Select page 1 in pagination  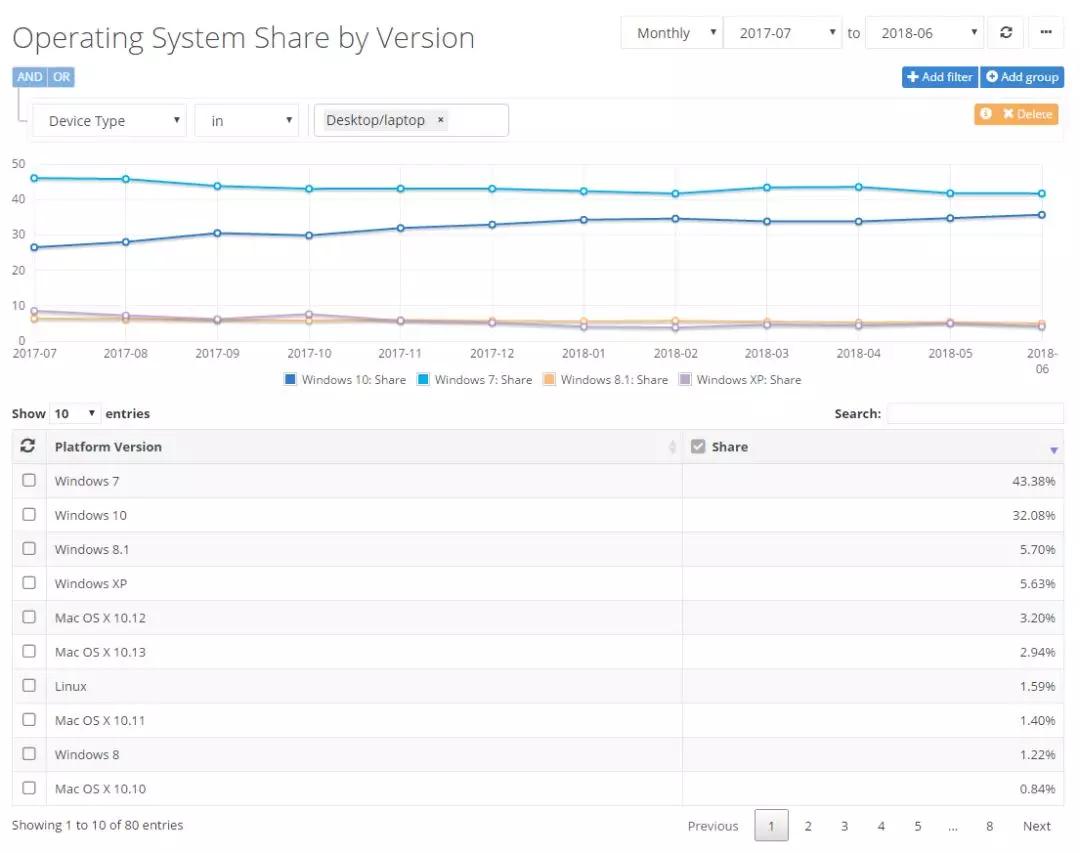coord(771,825)
